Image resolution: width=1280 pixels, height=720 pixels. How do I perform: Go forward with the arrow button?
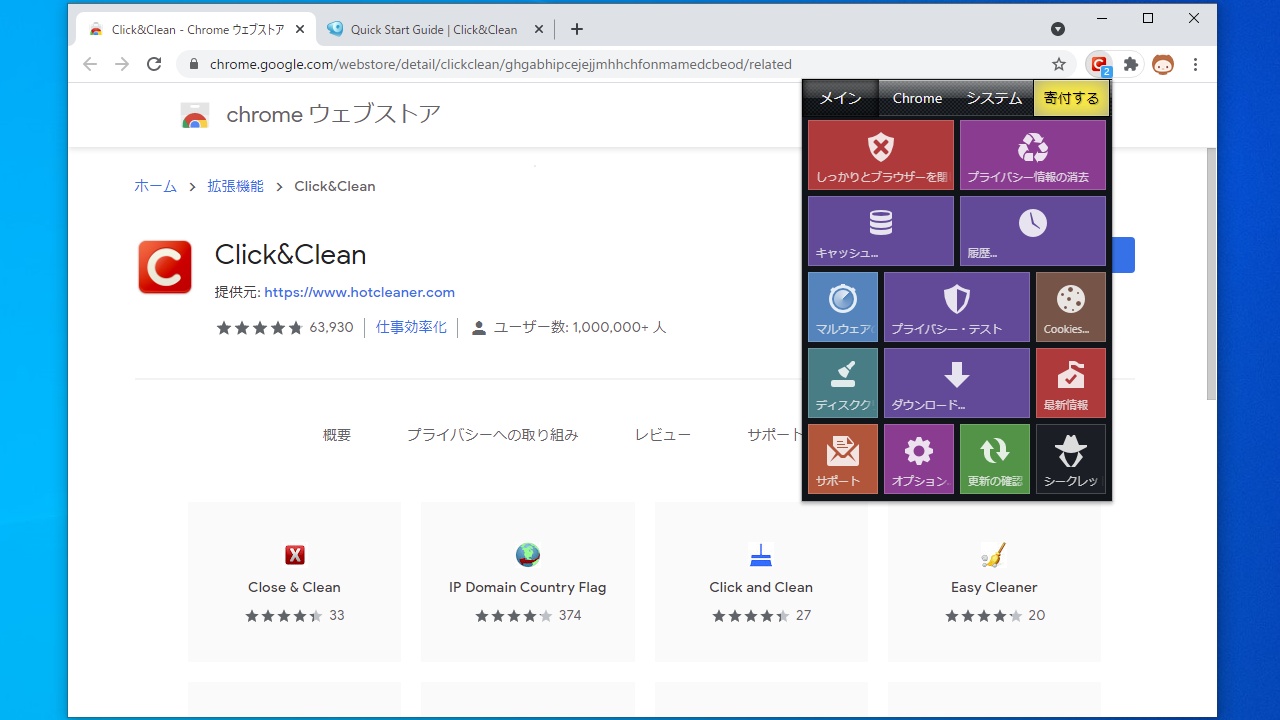click(x=122, y=64)
